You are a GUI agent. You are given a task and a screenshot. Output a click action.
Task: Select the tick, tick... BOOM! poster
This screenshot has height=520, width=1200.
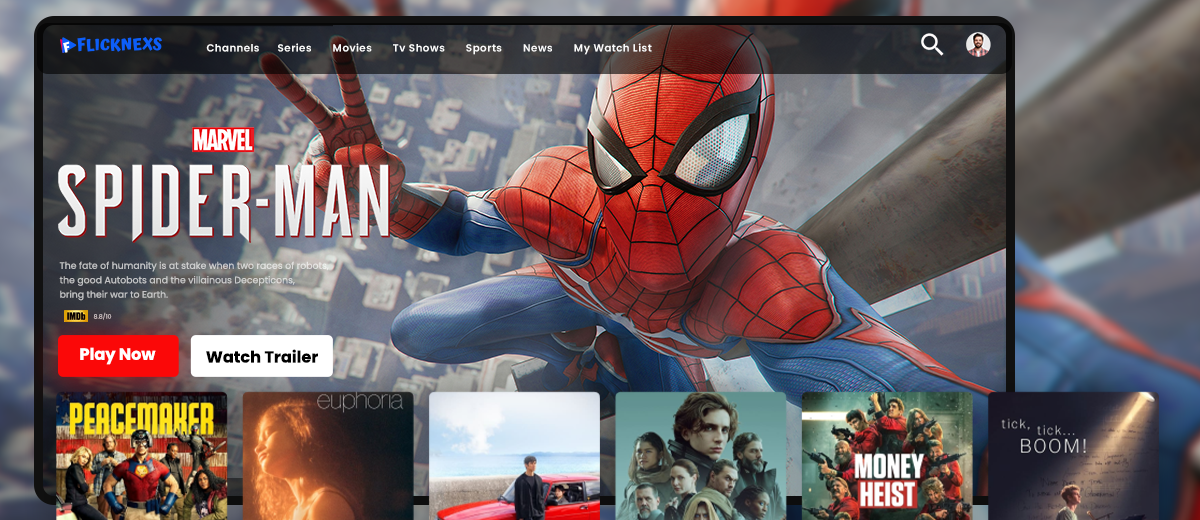[1072, 455]
